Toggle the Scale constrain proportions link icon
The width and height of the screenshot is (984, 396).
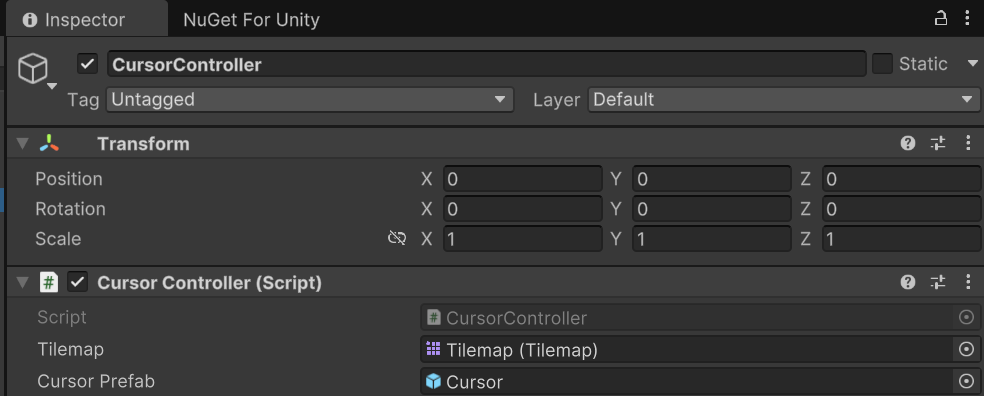(x=397, y=238)
